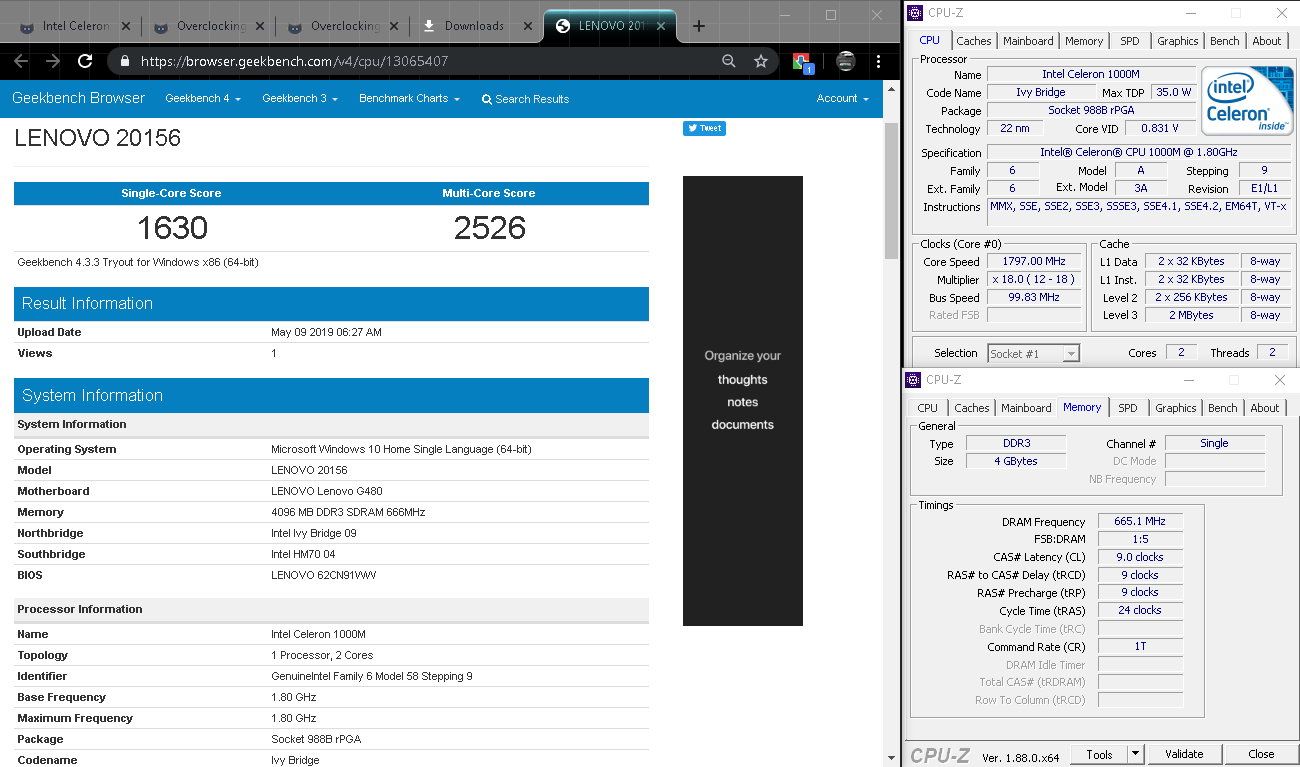Select Mainboard tab in lower CPU-Z window

(x=1026, y=408)
